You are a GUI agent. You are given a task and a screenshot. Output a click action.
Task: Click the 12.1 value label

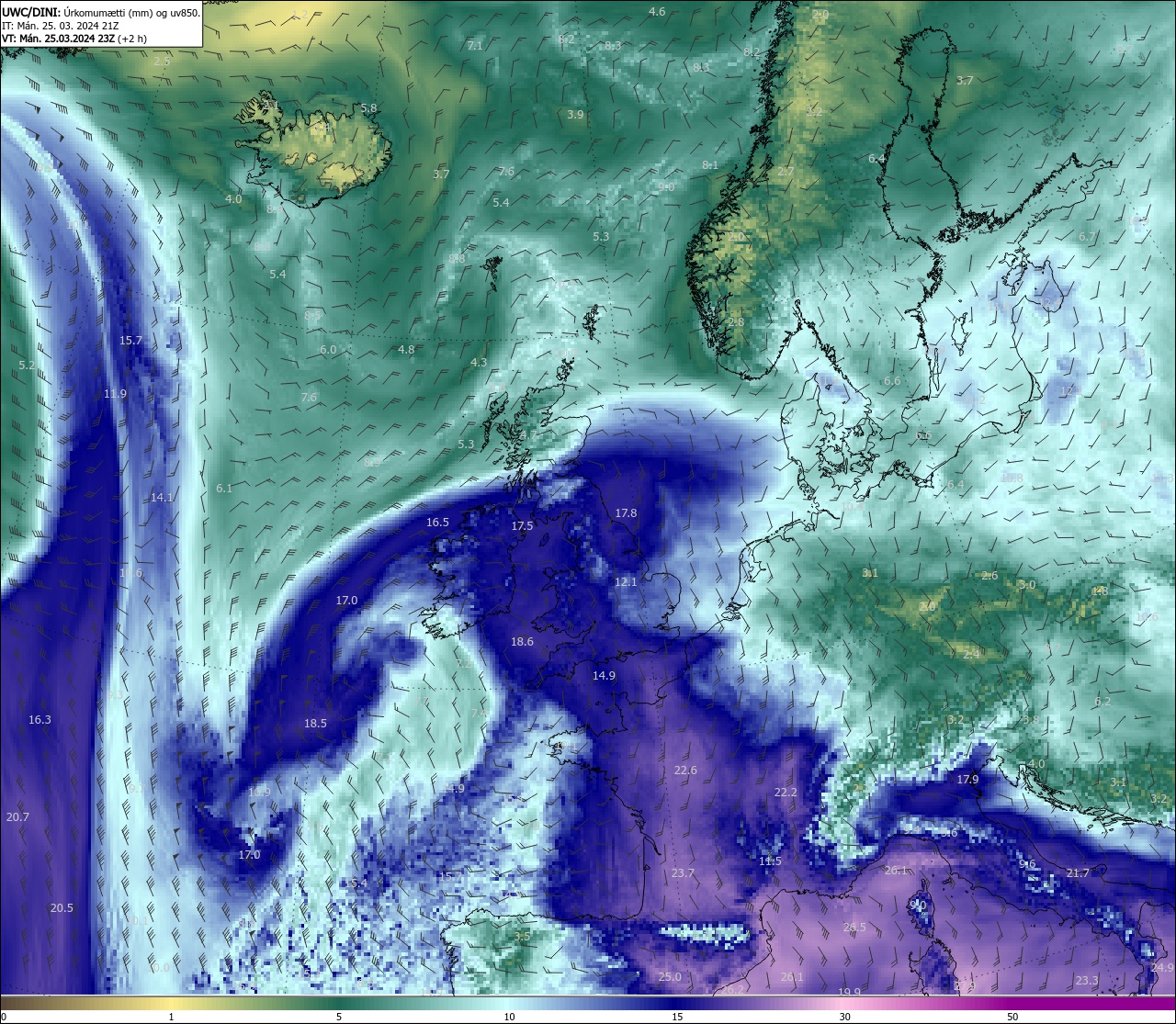coord(626,582)
